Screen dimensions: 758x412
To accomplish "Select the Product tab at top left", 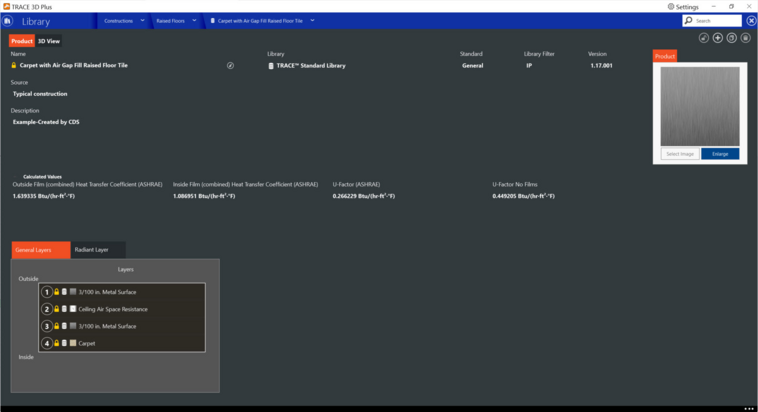I will pos(22,41).
